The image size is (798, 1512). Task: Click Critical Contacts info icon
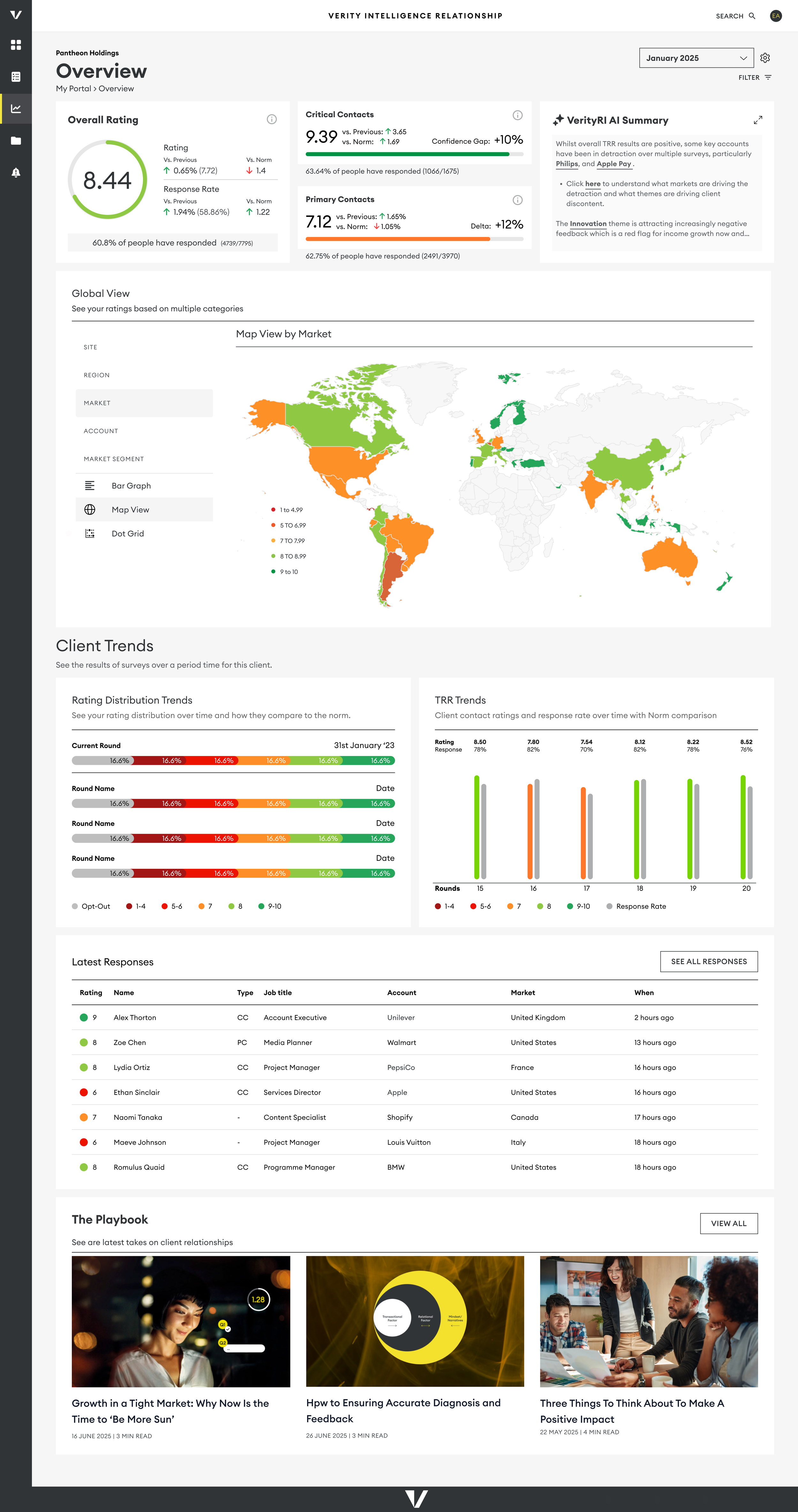click(517, 115)
